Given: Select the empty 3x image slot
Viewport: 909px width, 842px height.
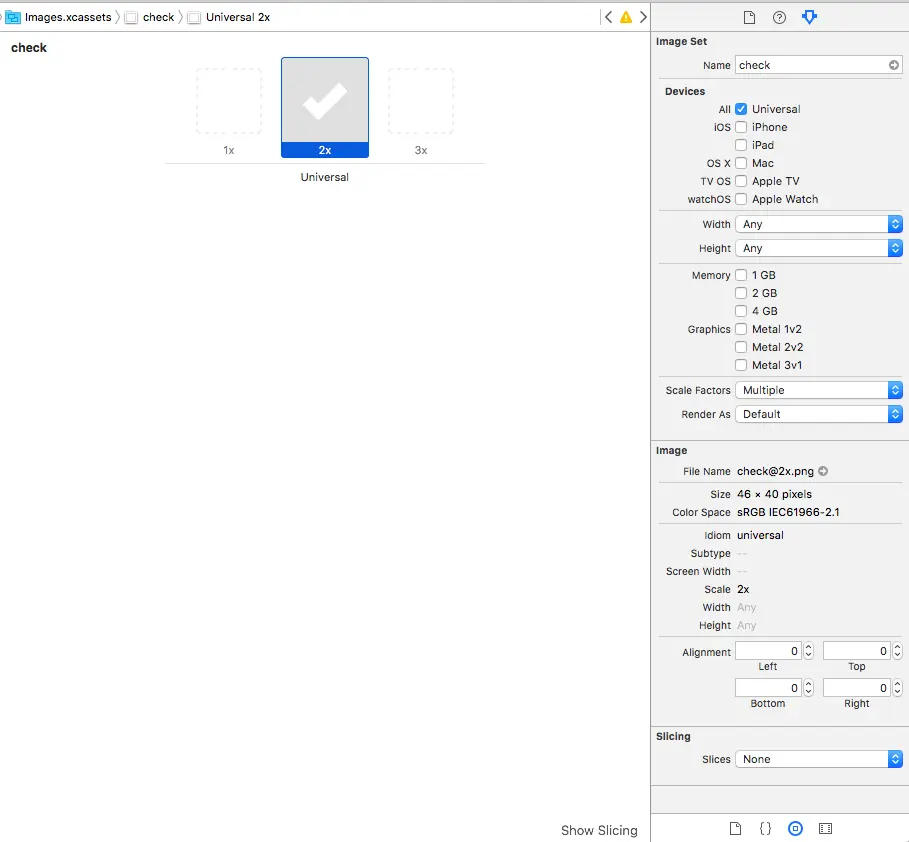Looking at the screenshot, I should point(421,101).
